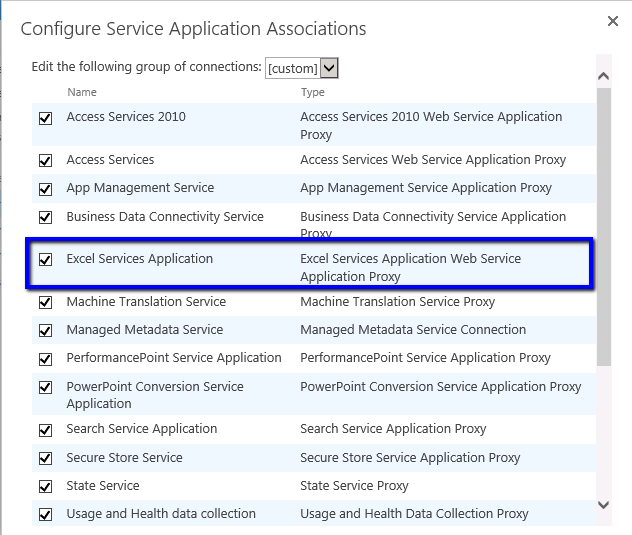Click 'App Management Service' name text
This screenshot has width=632, height=535.
point(140,188)
